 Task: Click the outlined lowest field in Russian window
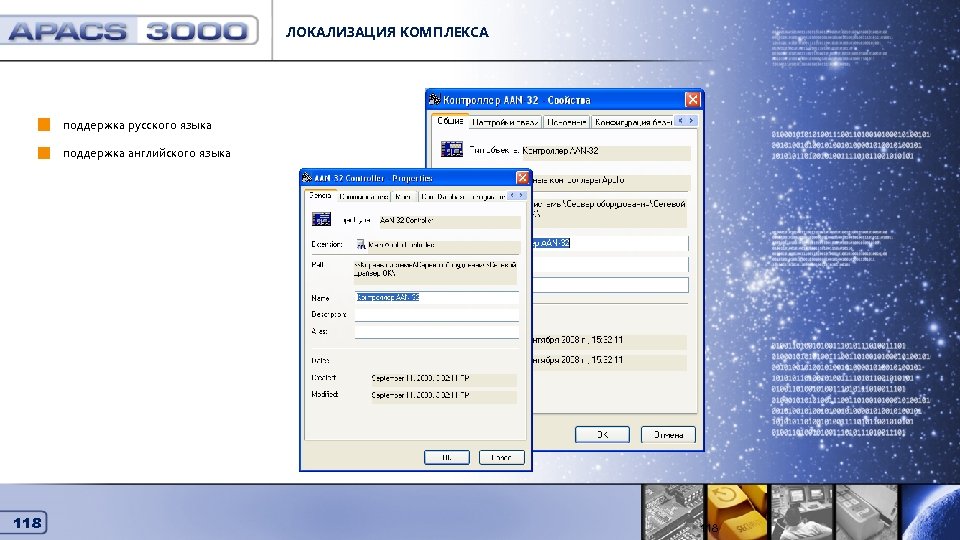click(610, 285)
